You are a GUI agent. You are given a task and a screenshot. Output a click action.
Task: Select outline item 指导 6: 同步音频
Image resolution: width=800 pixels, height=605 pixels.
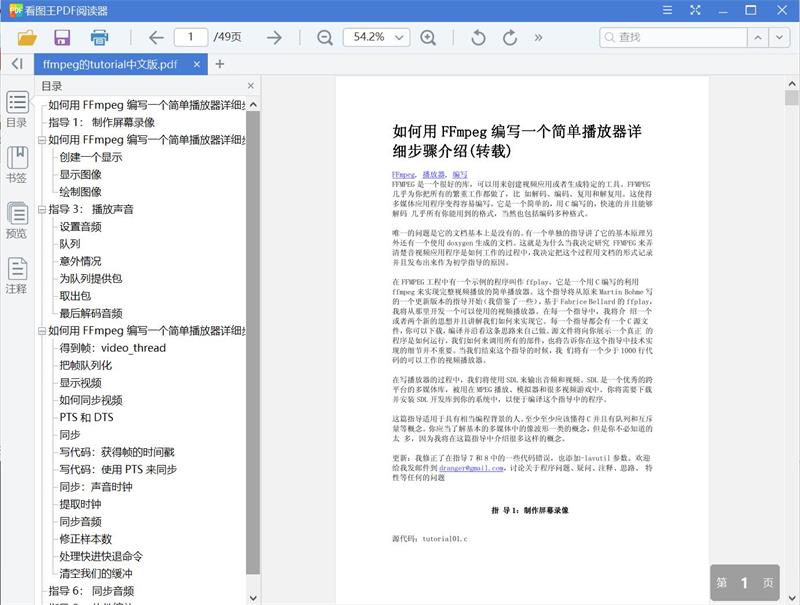pyautogui.click(x=91, y=591)
